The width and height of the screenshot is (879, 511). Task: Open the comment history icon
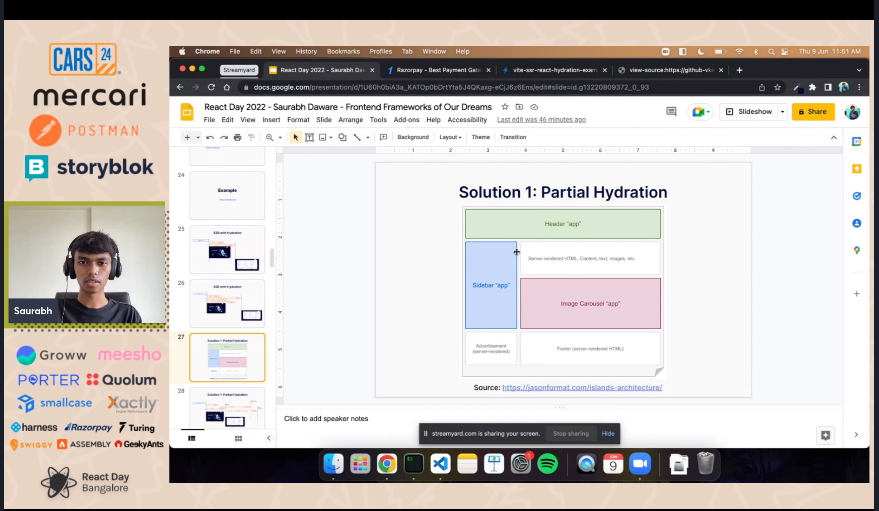(x=671, y=112)
